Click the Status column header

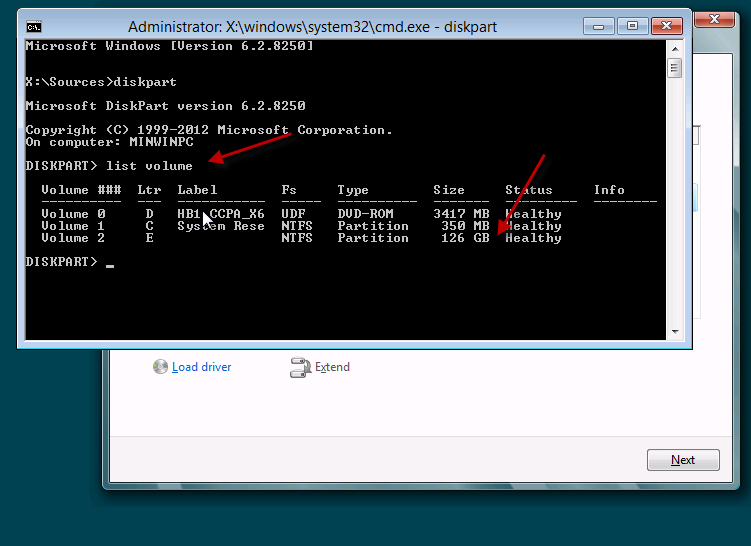[528, 190]
